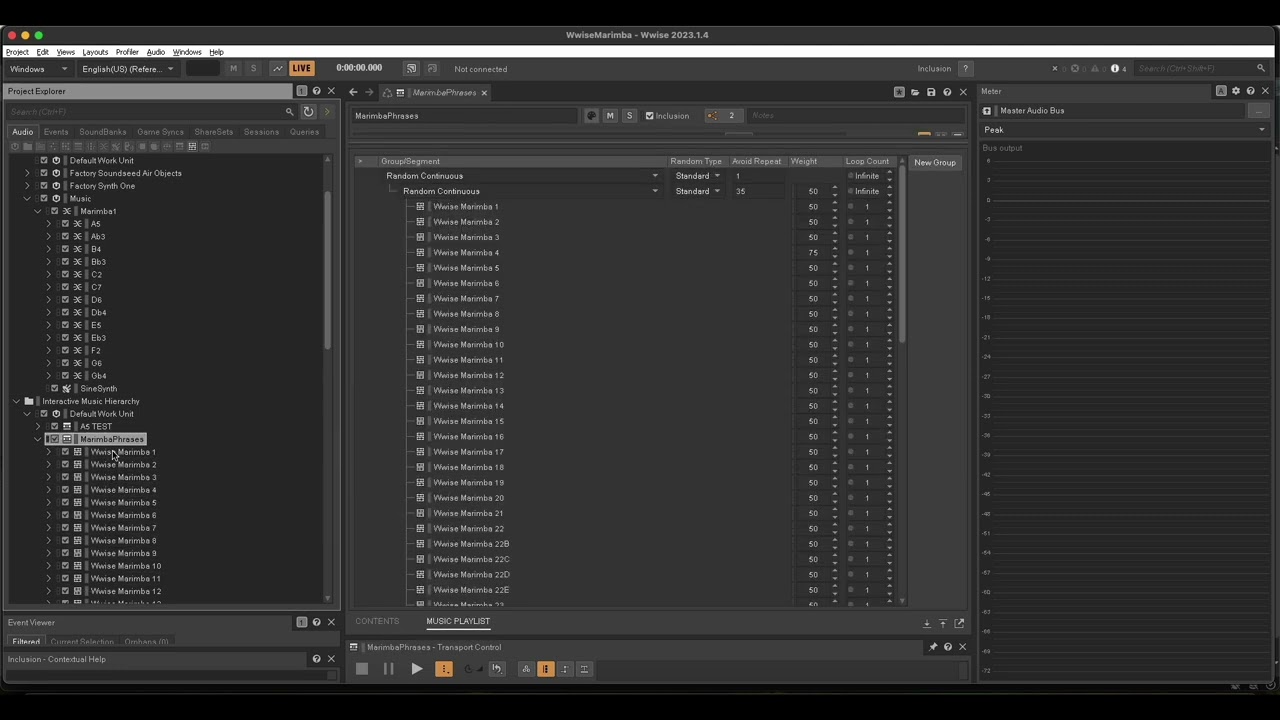Click the top-right global search field
This screenshot has height=720, width=1280.
(x=1196, y=69)
